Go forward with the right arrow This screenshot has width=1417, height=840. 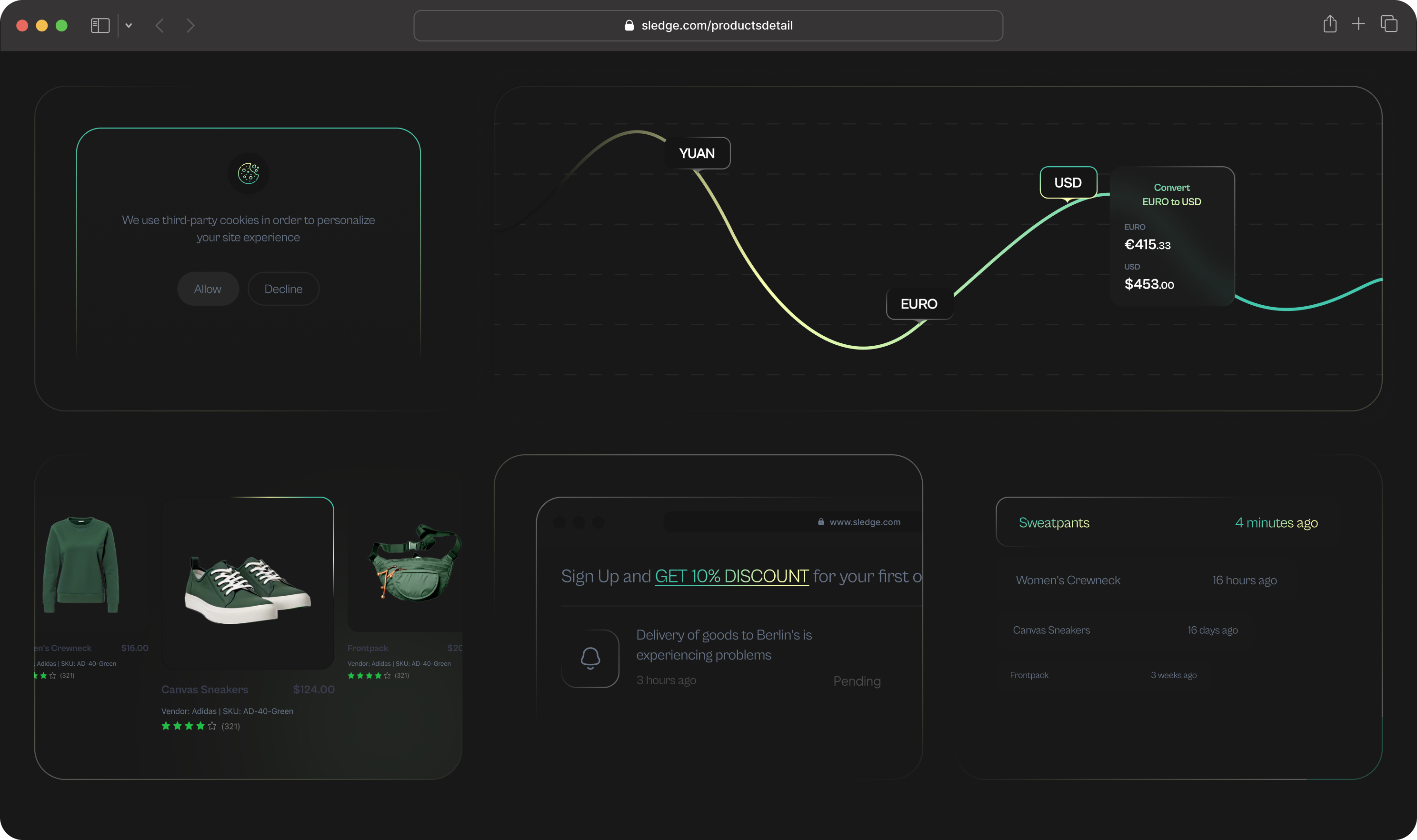[x=191, y=25]
